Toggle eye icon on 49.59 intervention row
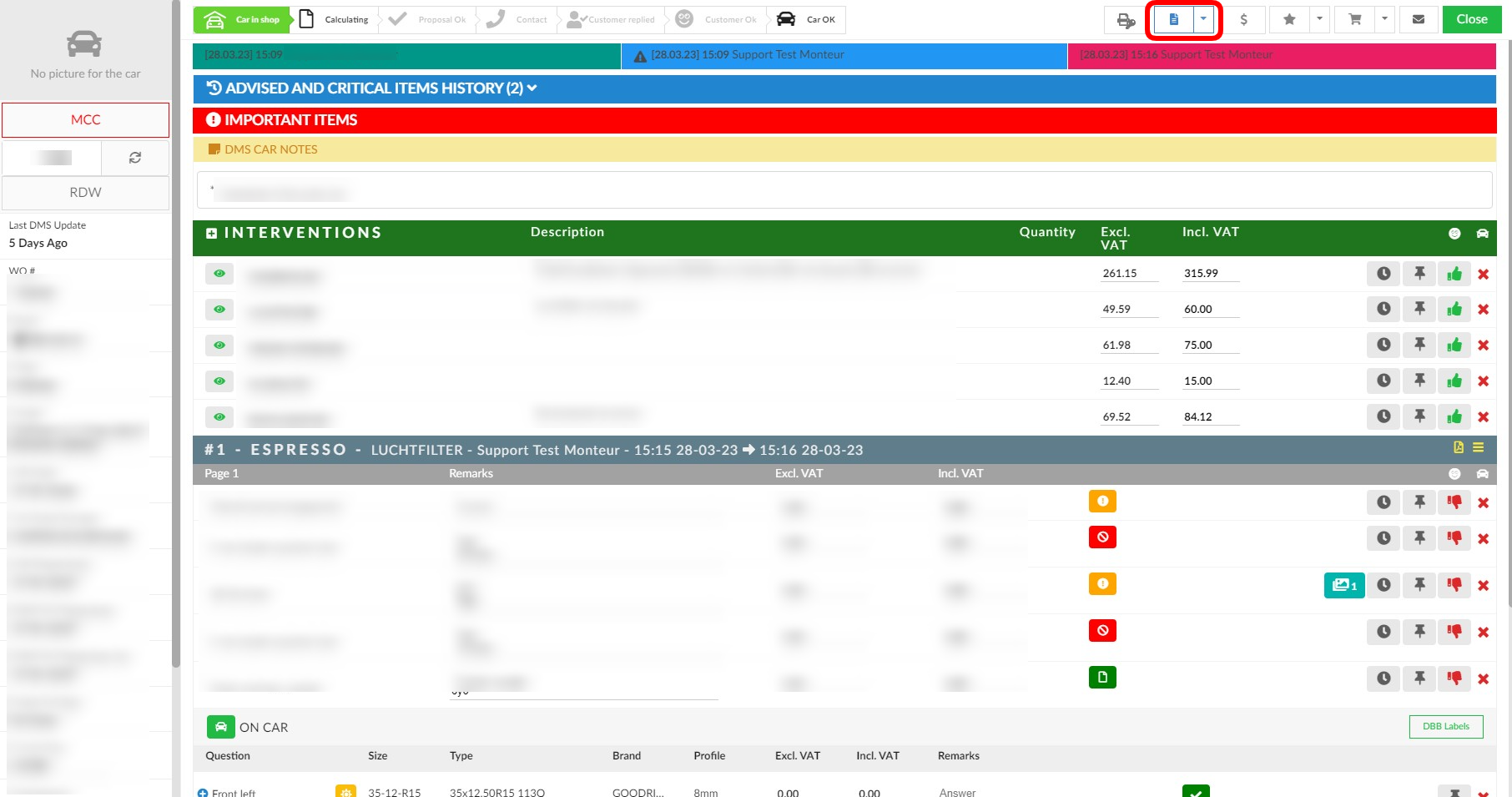Image resolution: width=1512 pixels, height=797 pixels. point(219,310)
